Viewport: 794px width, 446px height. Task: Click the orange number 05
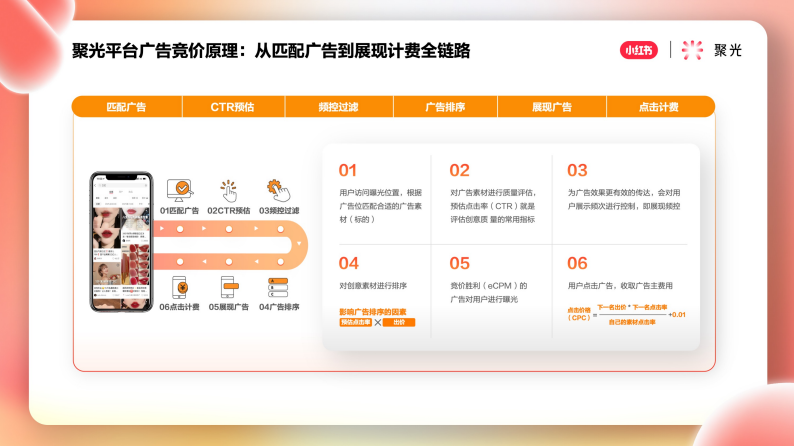(459, 263)
